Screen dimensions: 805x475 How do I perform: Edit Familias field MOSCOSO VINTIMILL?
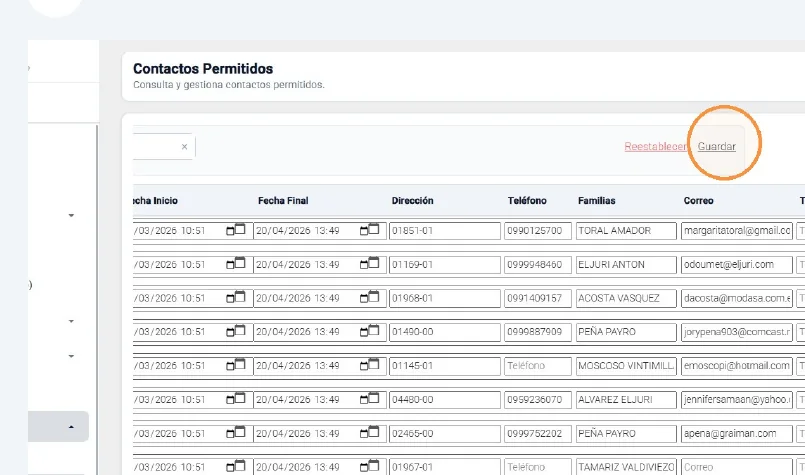[626, 366]
